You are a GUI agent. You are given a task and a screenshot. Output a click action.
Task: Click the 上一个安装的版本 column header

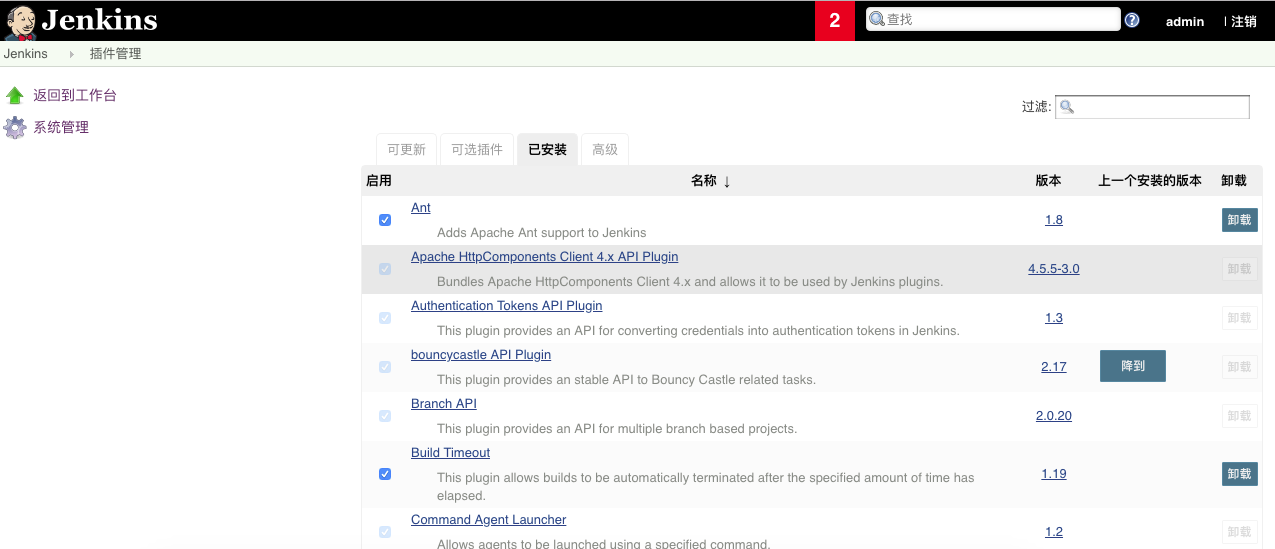1150,181
